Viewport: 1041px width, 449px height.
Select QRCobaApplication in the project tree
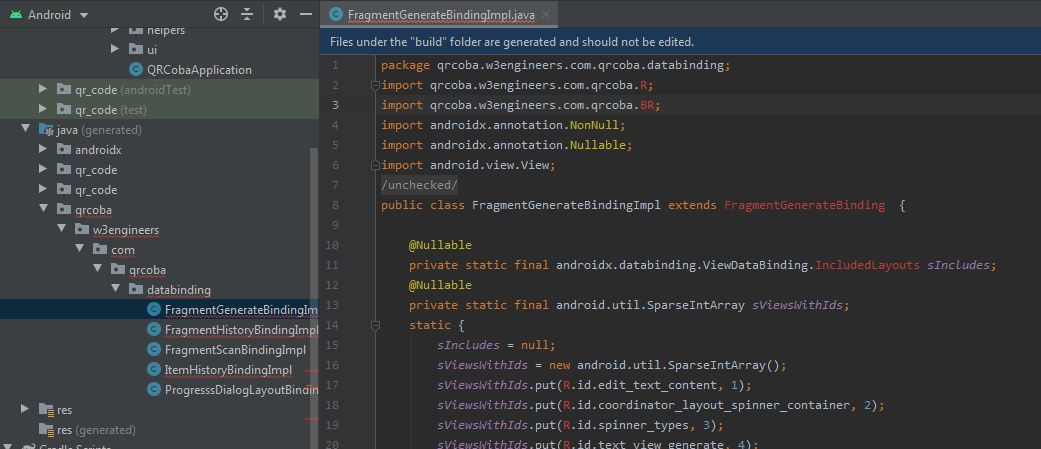click(199, 70)
